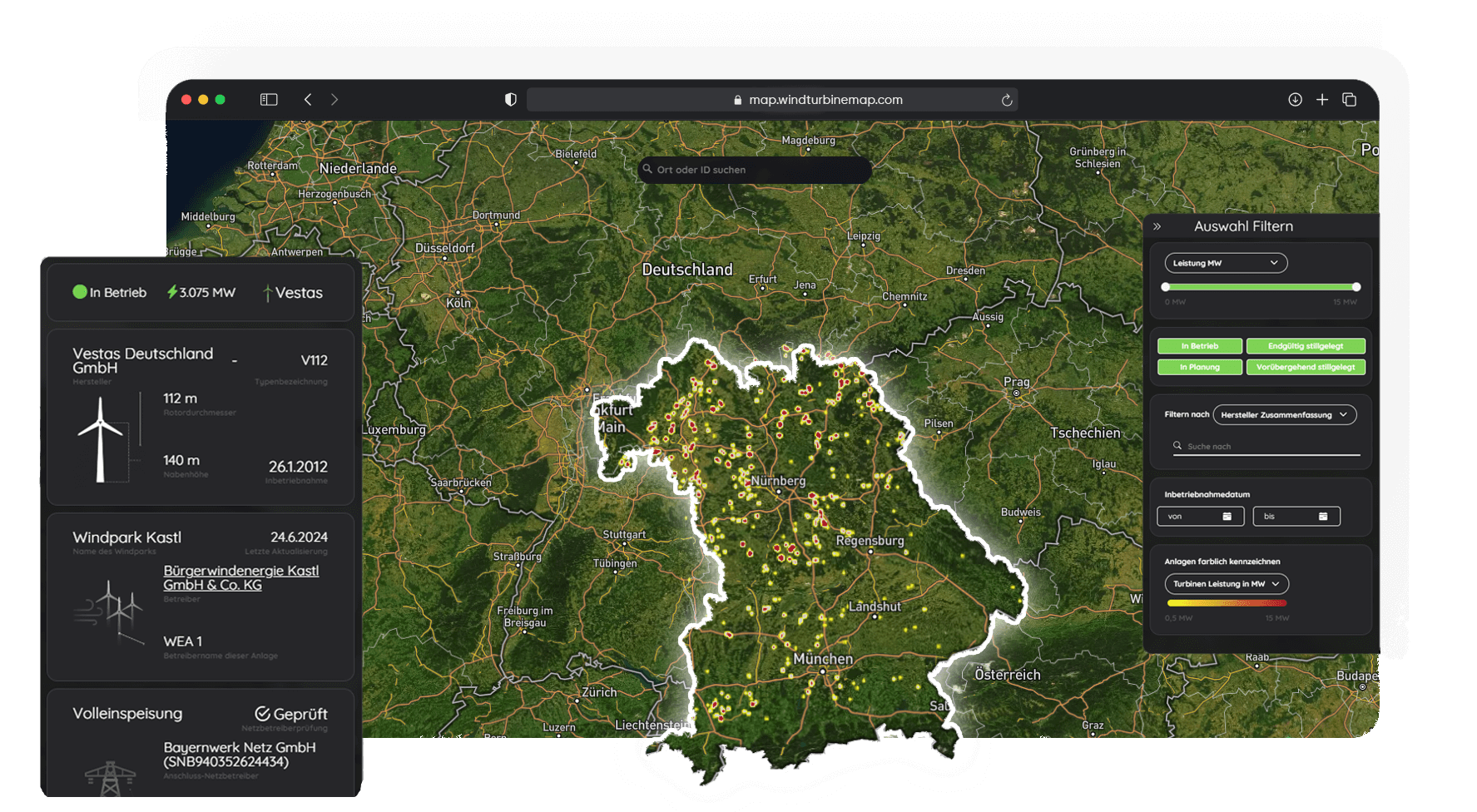Click the map.windturbinemap.com address bar
Viewport: 1477px width, 812px height.
(772, 100)
